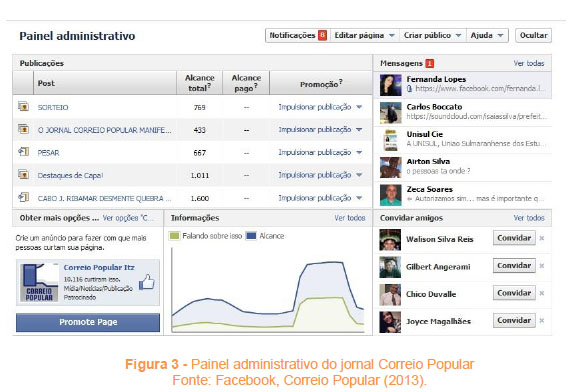This screenshot has width=585, height=392.
Task: Expand Impulsionar publicação arrow for SORTEIO post
Action: click(x=359, y=107)
